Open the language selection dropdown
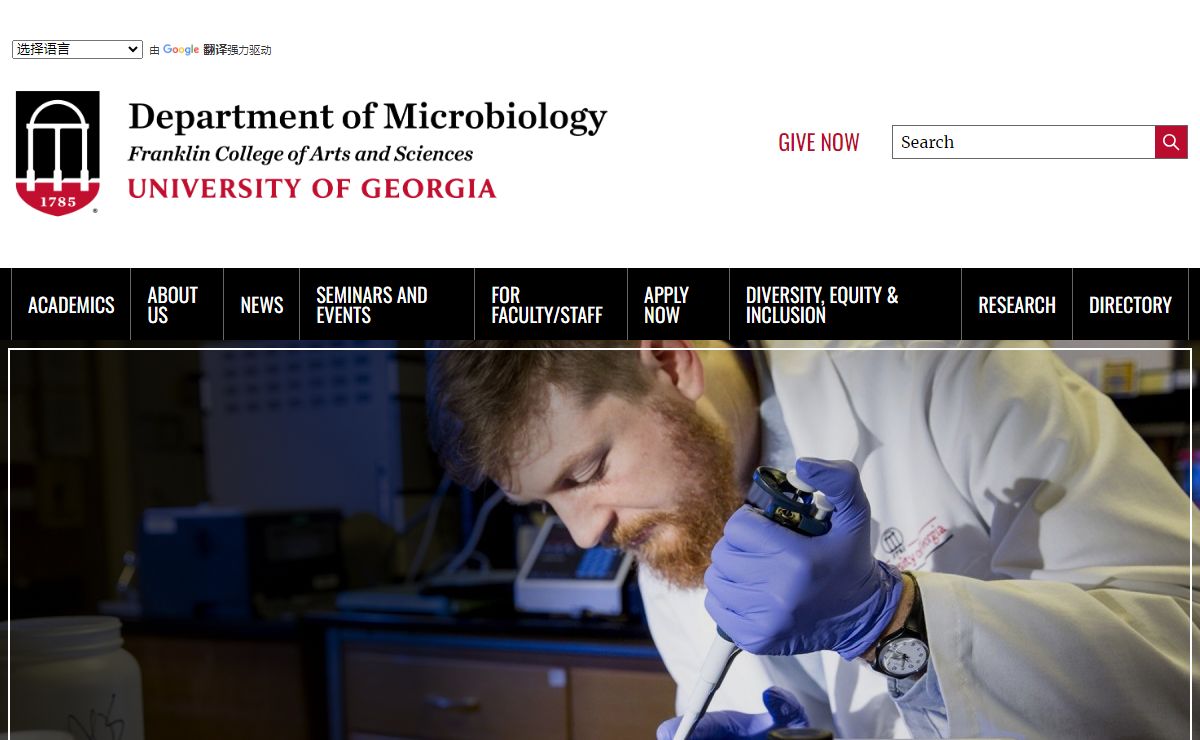 [x=77, y=49]
